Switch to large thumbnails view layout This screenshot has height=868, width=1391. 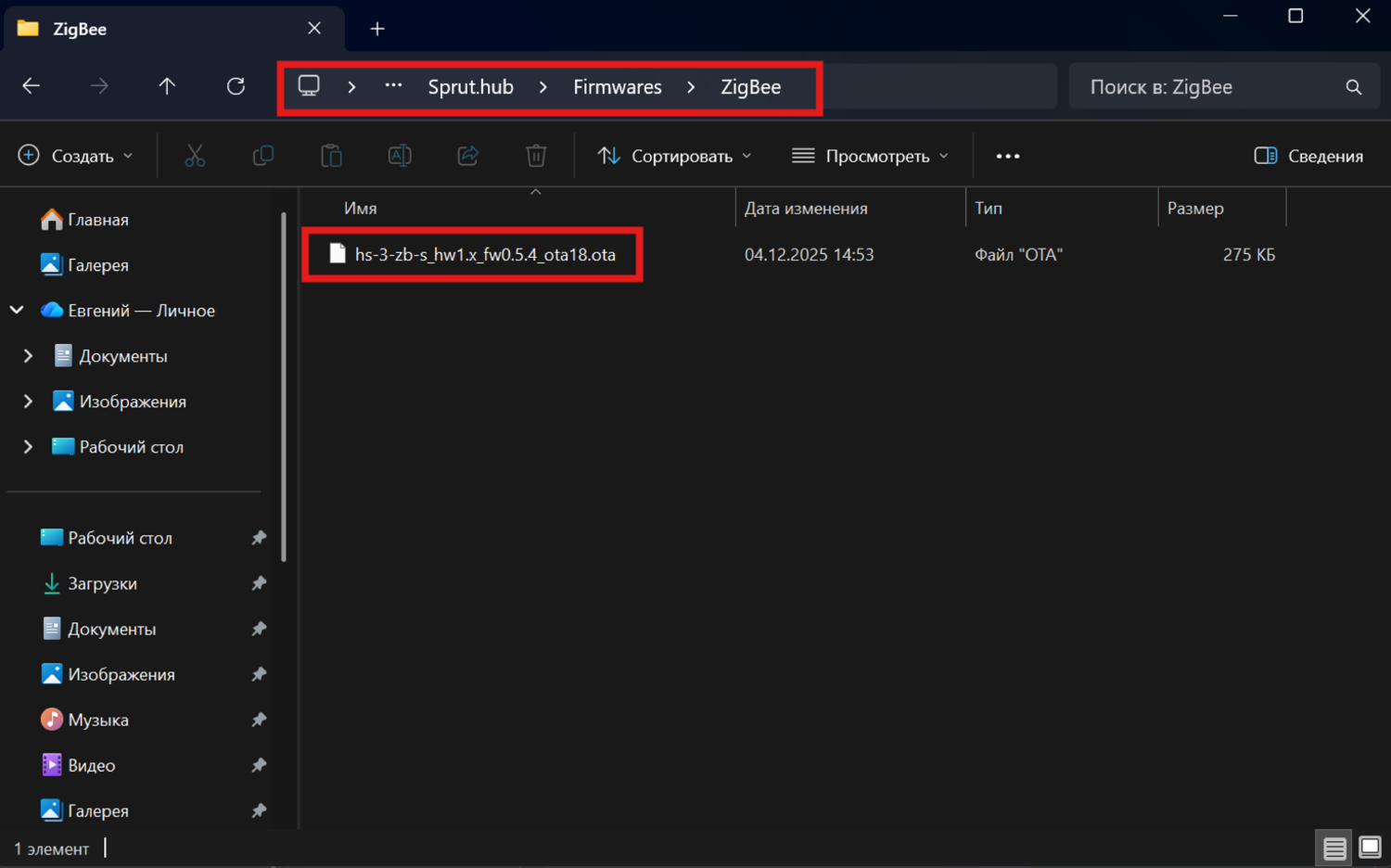pyautogui.click(x=1370, y=848)
